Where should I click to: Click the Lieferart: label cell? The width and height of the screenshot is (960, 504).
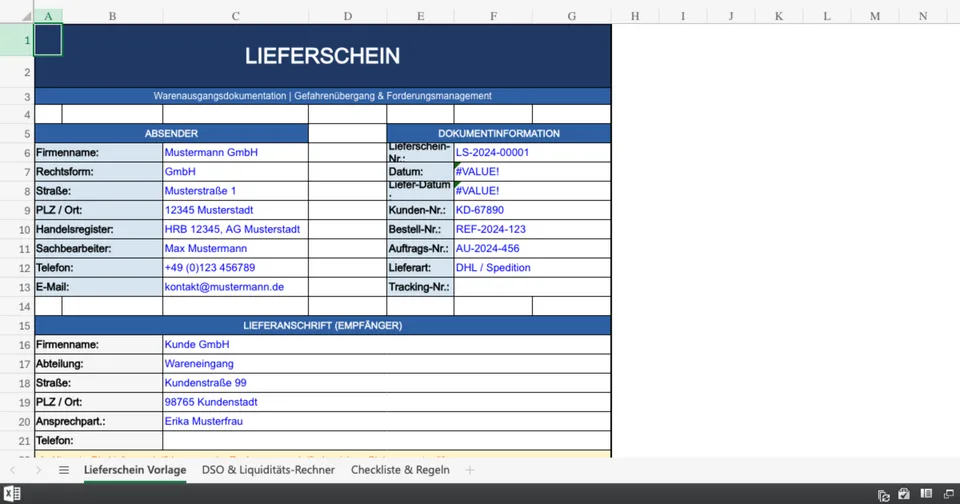point(420,268)
